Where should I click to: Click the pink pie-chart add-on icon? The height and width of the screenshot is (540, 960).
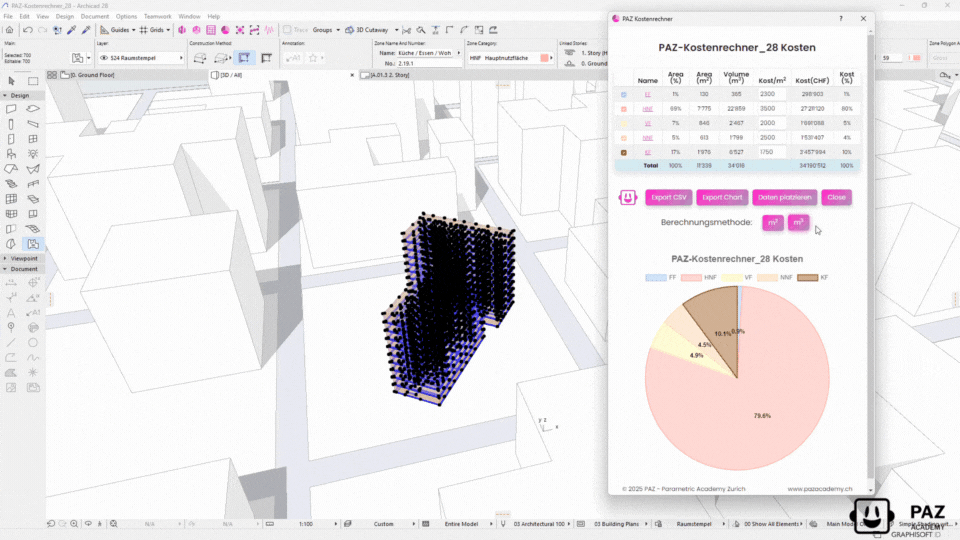(225, 29)
